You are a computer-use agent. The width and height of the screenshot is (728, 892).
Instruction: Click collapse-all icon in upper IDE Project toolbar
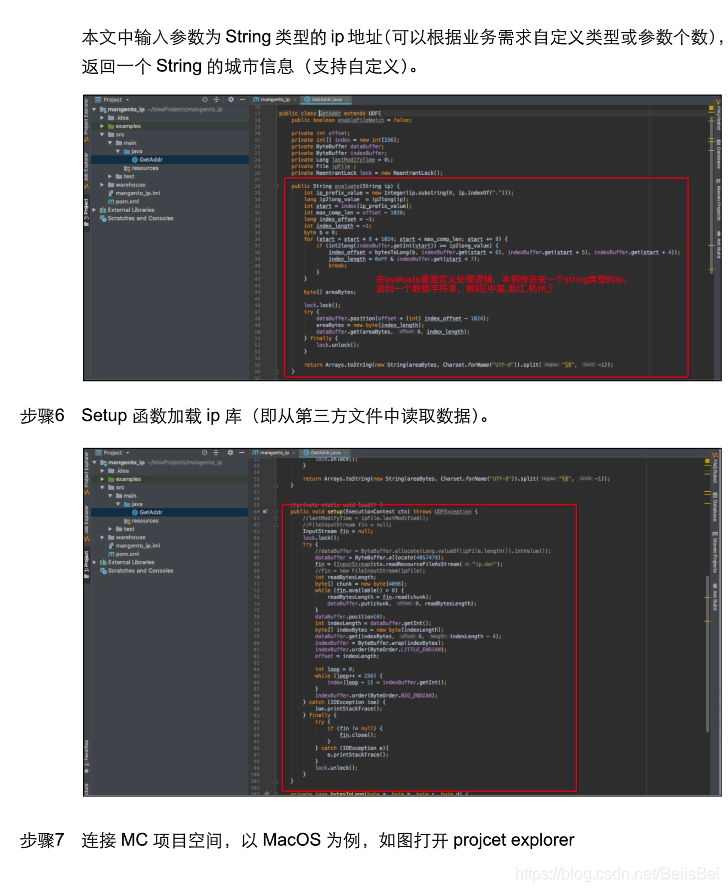coord(216,100)
